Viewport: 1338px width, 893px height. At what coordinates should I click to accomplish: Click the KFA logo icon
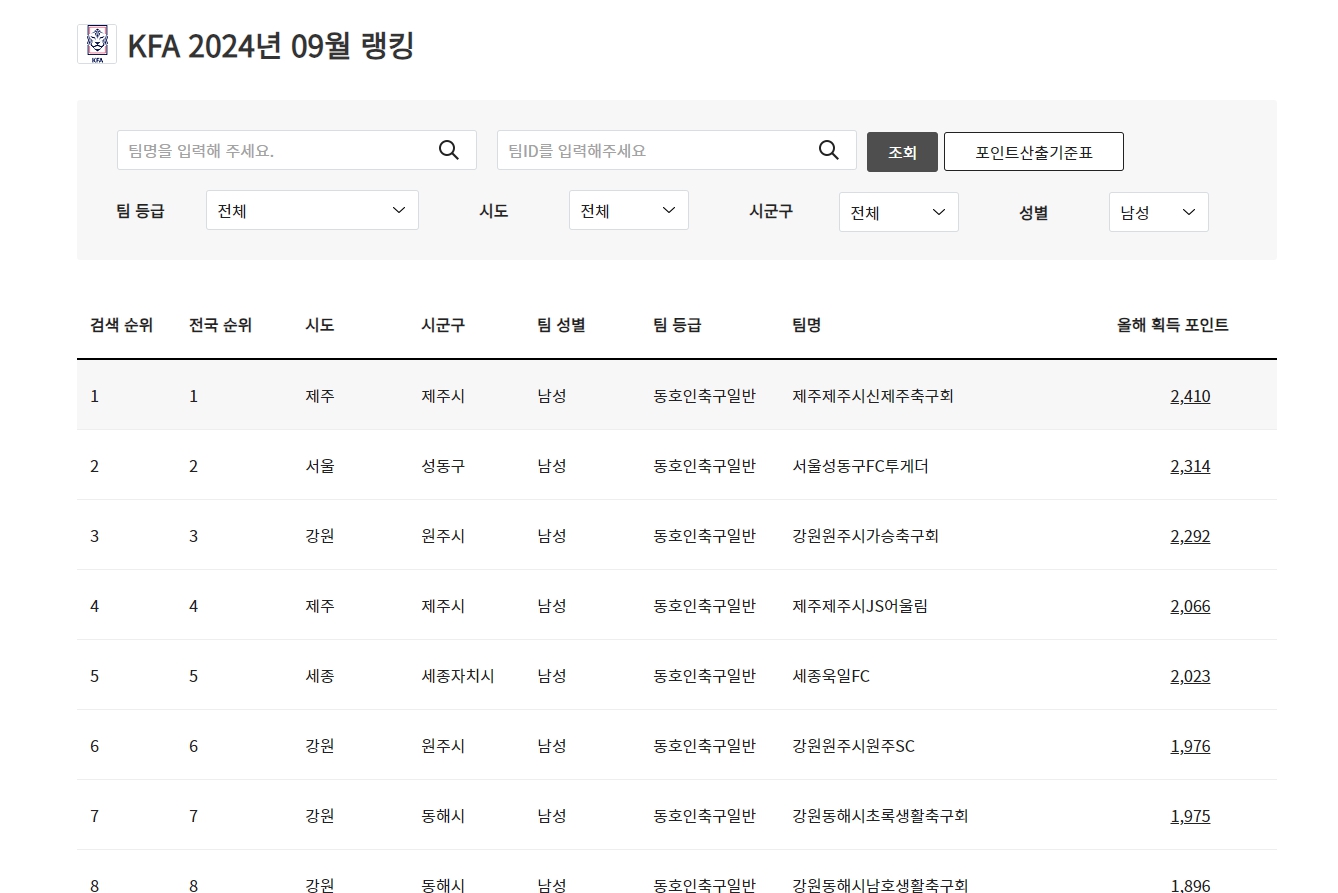pos(97,44)
